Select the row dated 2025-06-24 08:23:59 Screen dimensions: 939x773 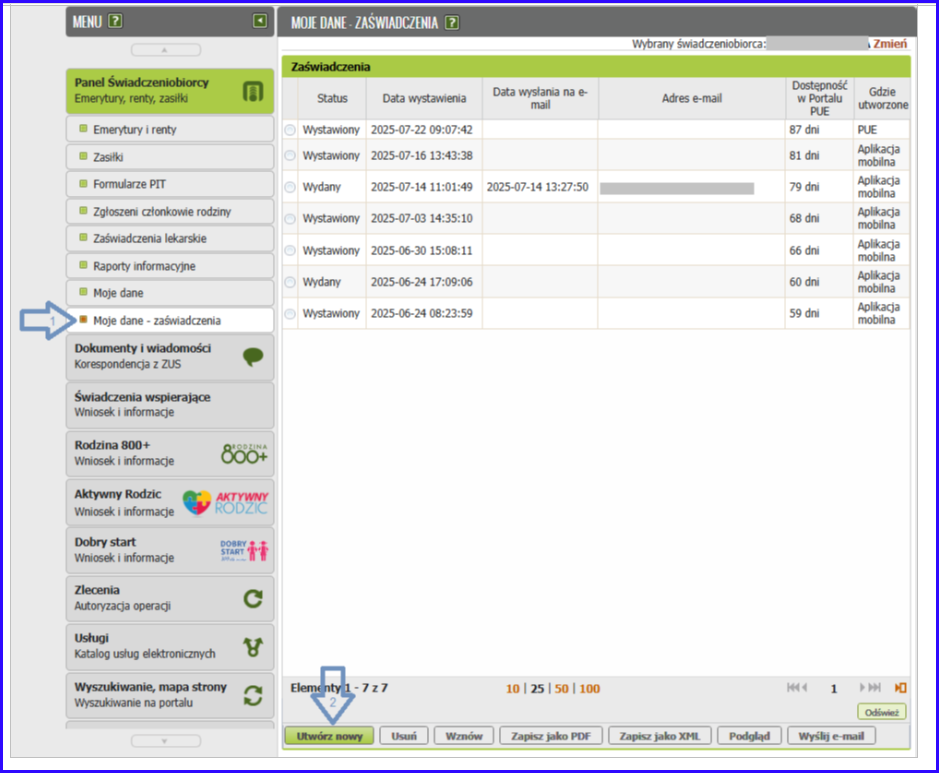(x=290, y=314)
